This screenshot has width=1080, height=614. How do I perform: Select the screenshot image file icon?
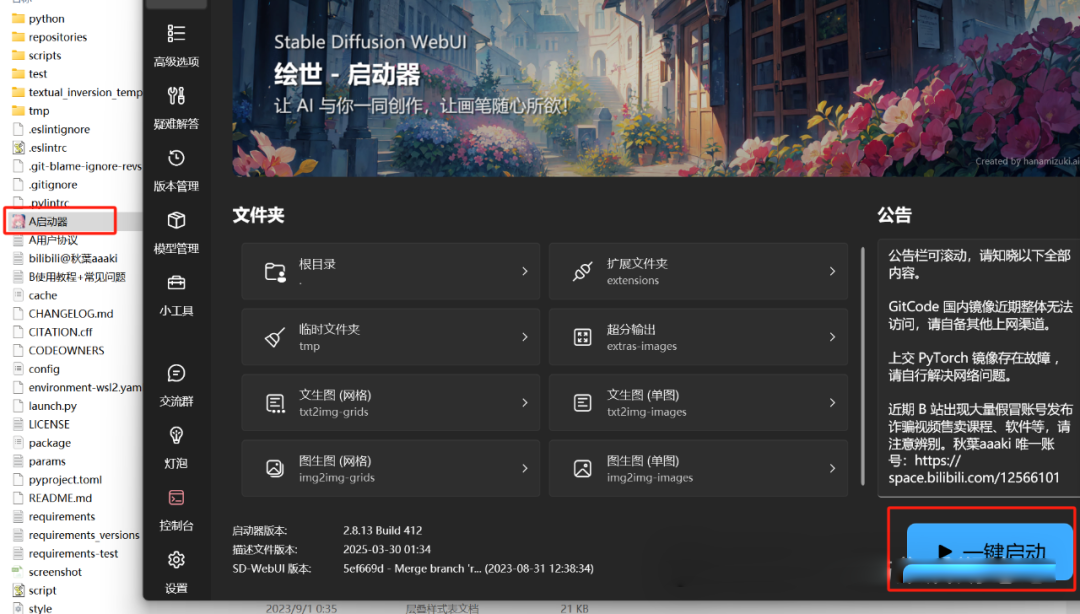19,572
